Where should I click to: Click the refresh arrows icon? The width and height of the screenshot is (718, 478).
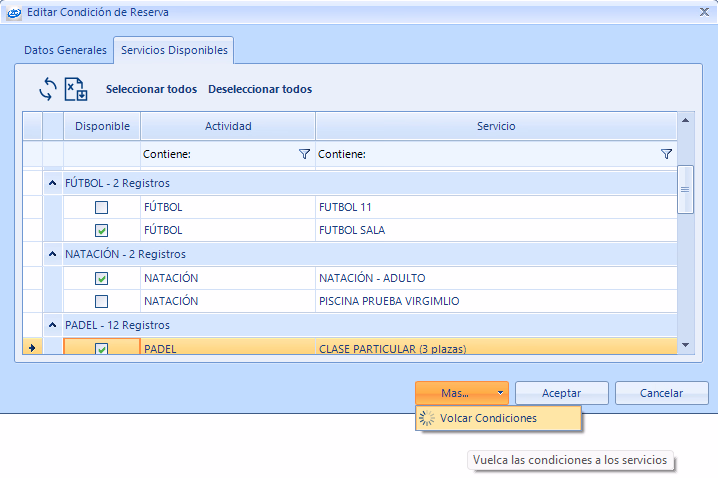[47, 89]
